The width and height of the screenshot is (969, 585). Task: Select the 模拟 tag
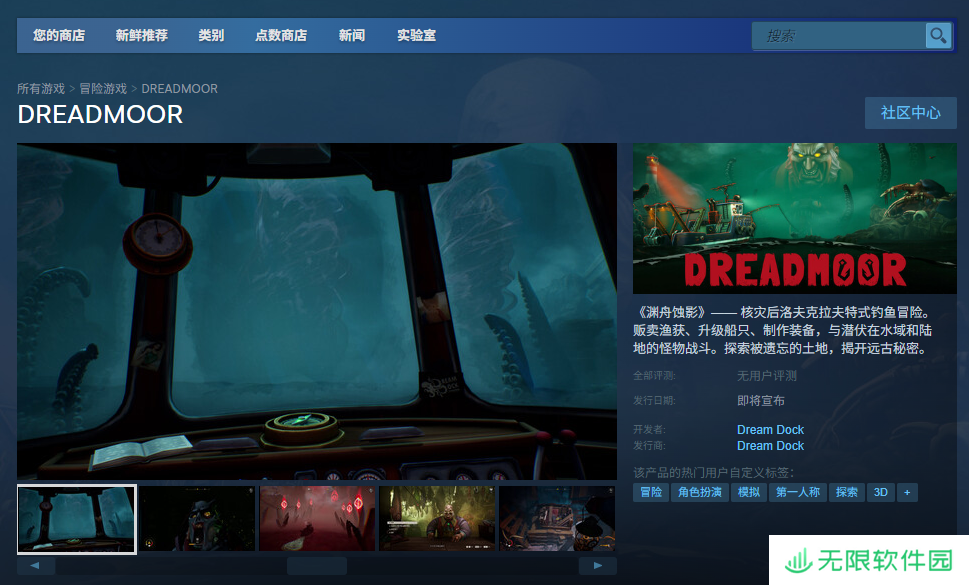coord(749,492)
